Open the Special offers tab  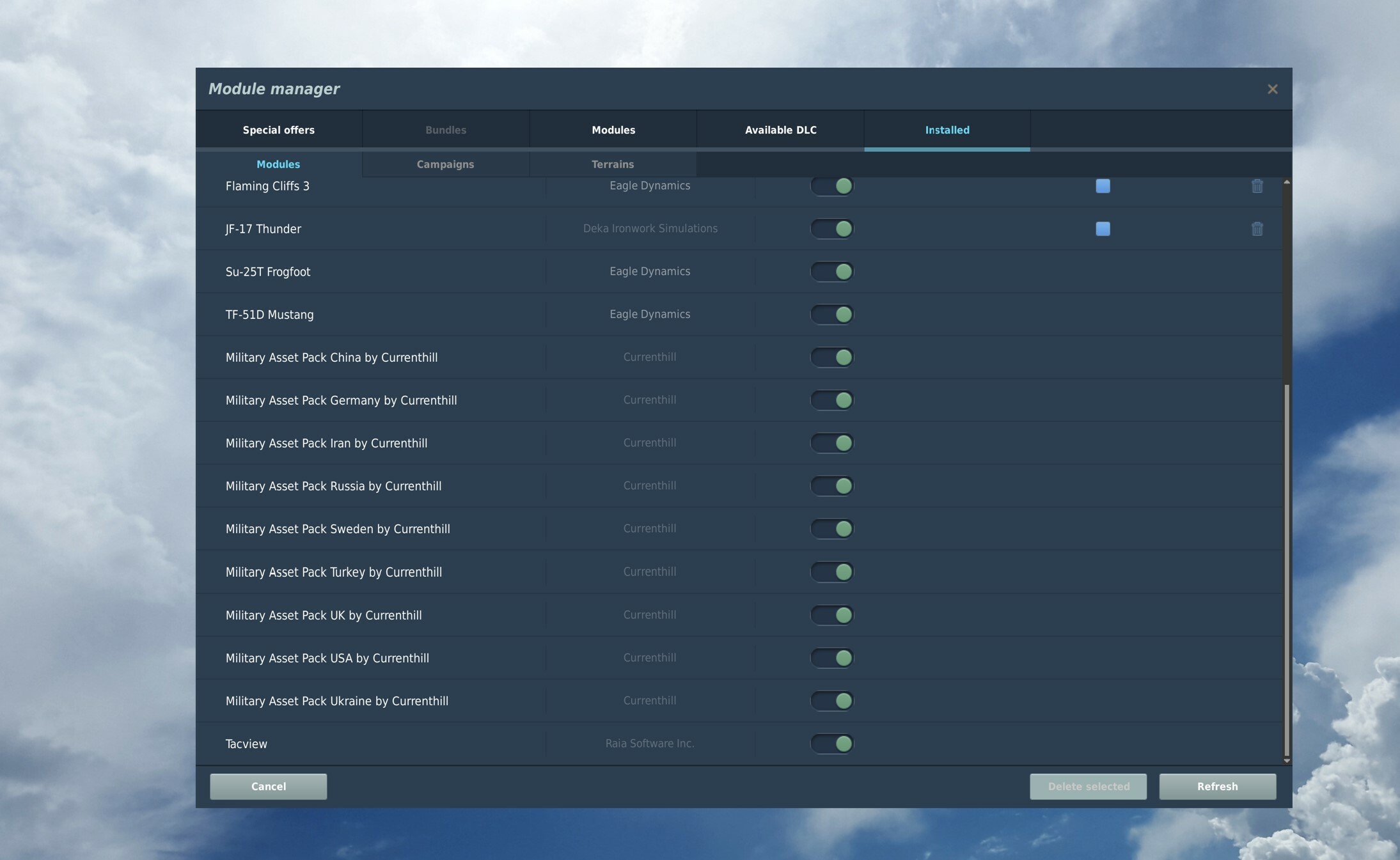(279, 130)
